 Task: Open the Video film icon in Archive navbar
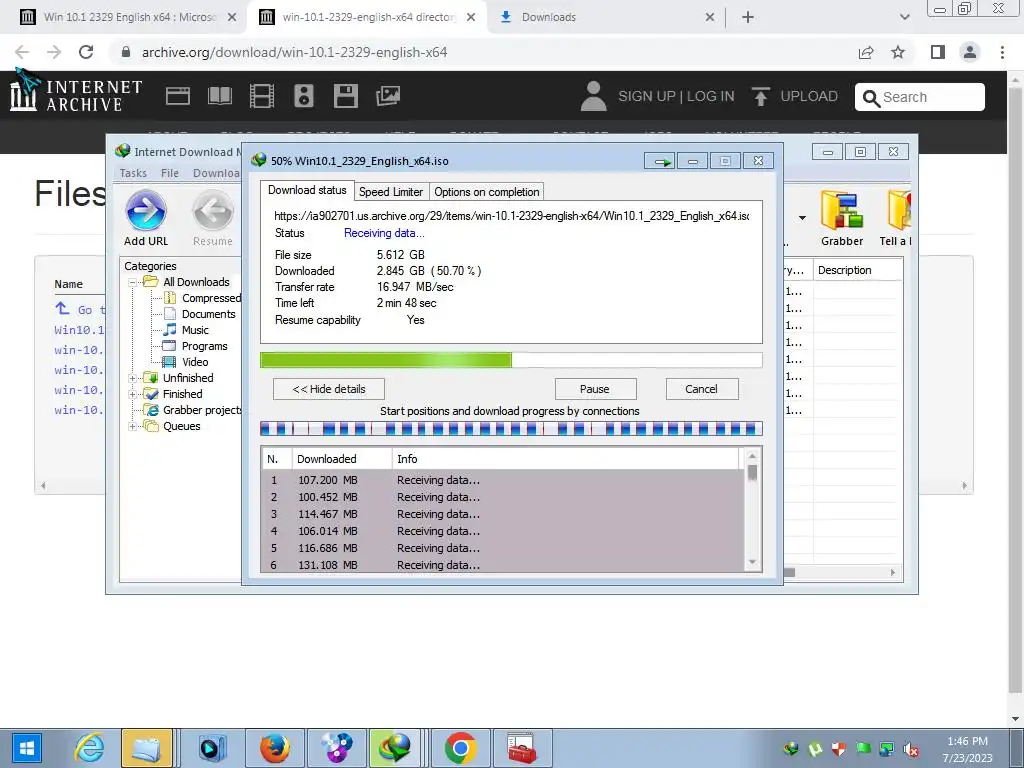pyautogui.click(x=262, y=96)
